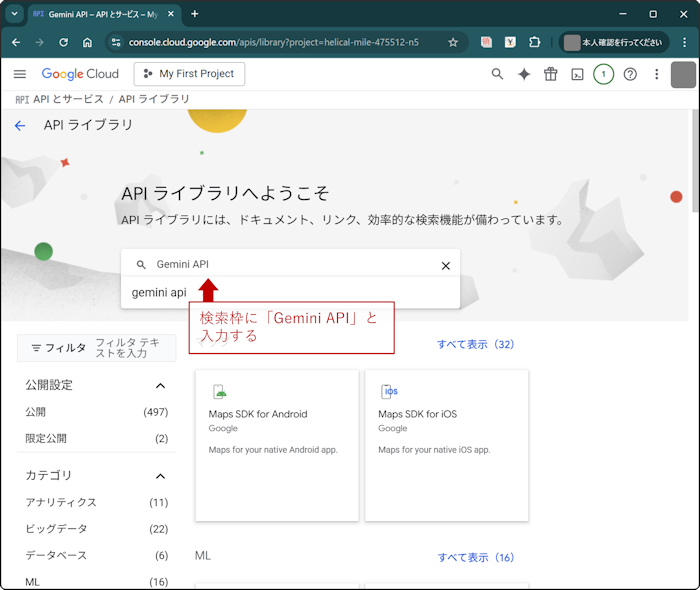700x590 pixels.
Task: Collapse the 公開設定 filter section
Action: tap(160, 386)
